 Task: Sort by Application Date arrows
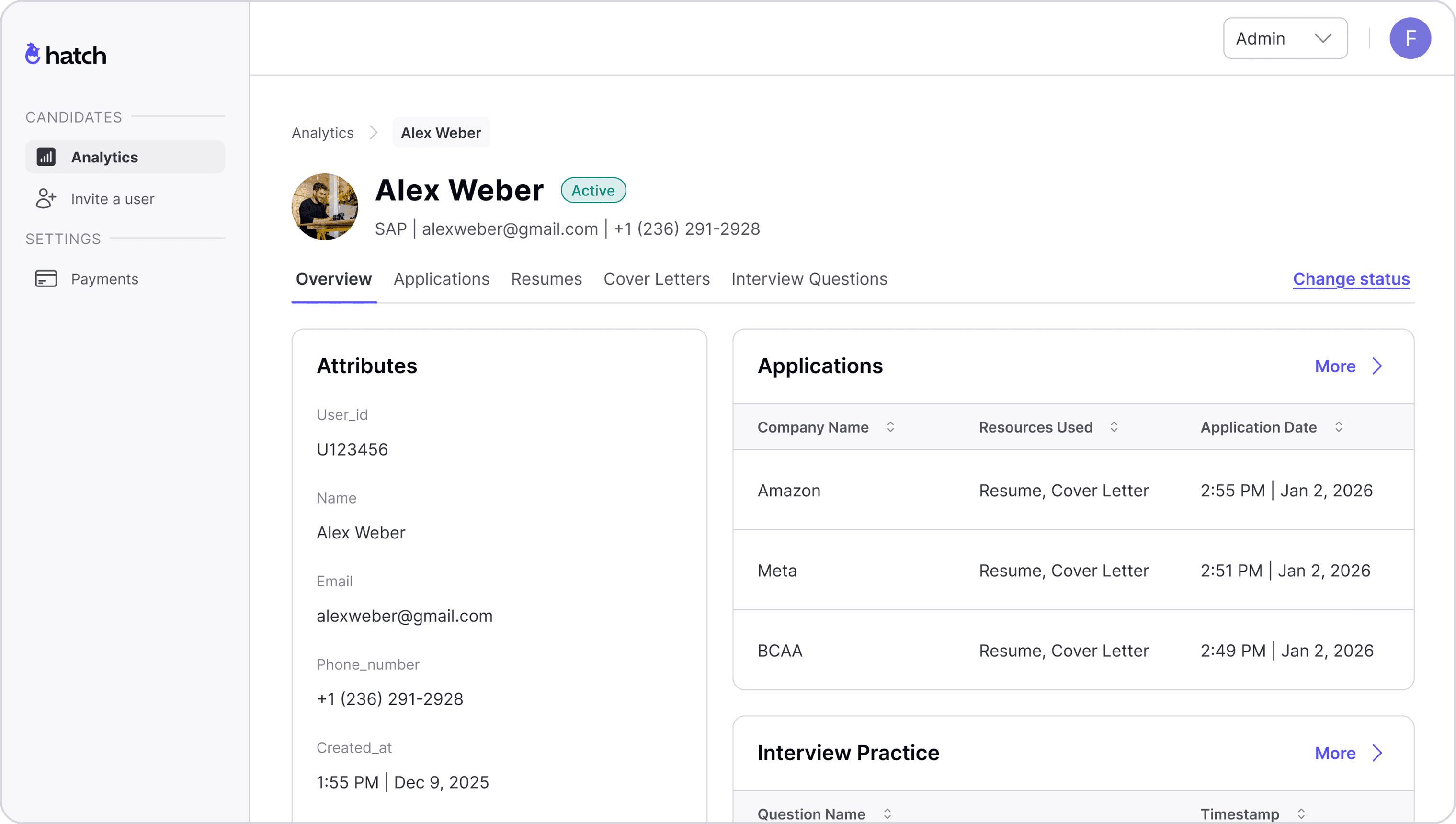[1338, 427]
